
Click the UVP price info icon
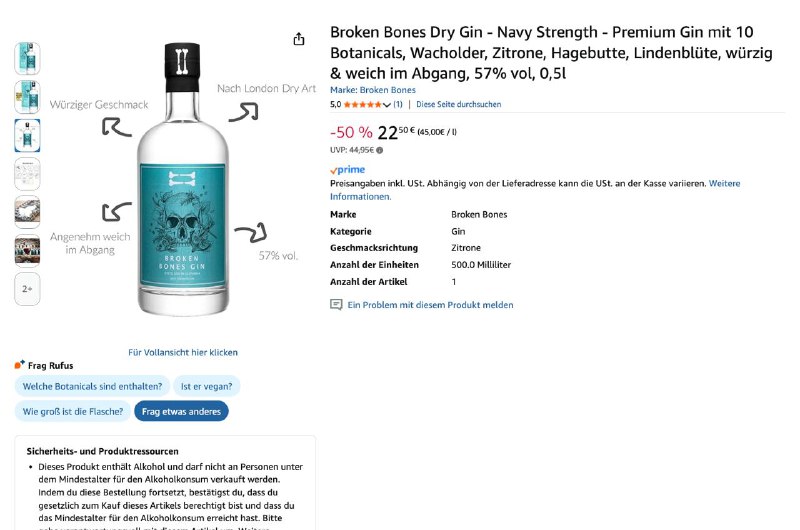pos(380,150)
